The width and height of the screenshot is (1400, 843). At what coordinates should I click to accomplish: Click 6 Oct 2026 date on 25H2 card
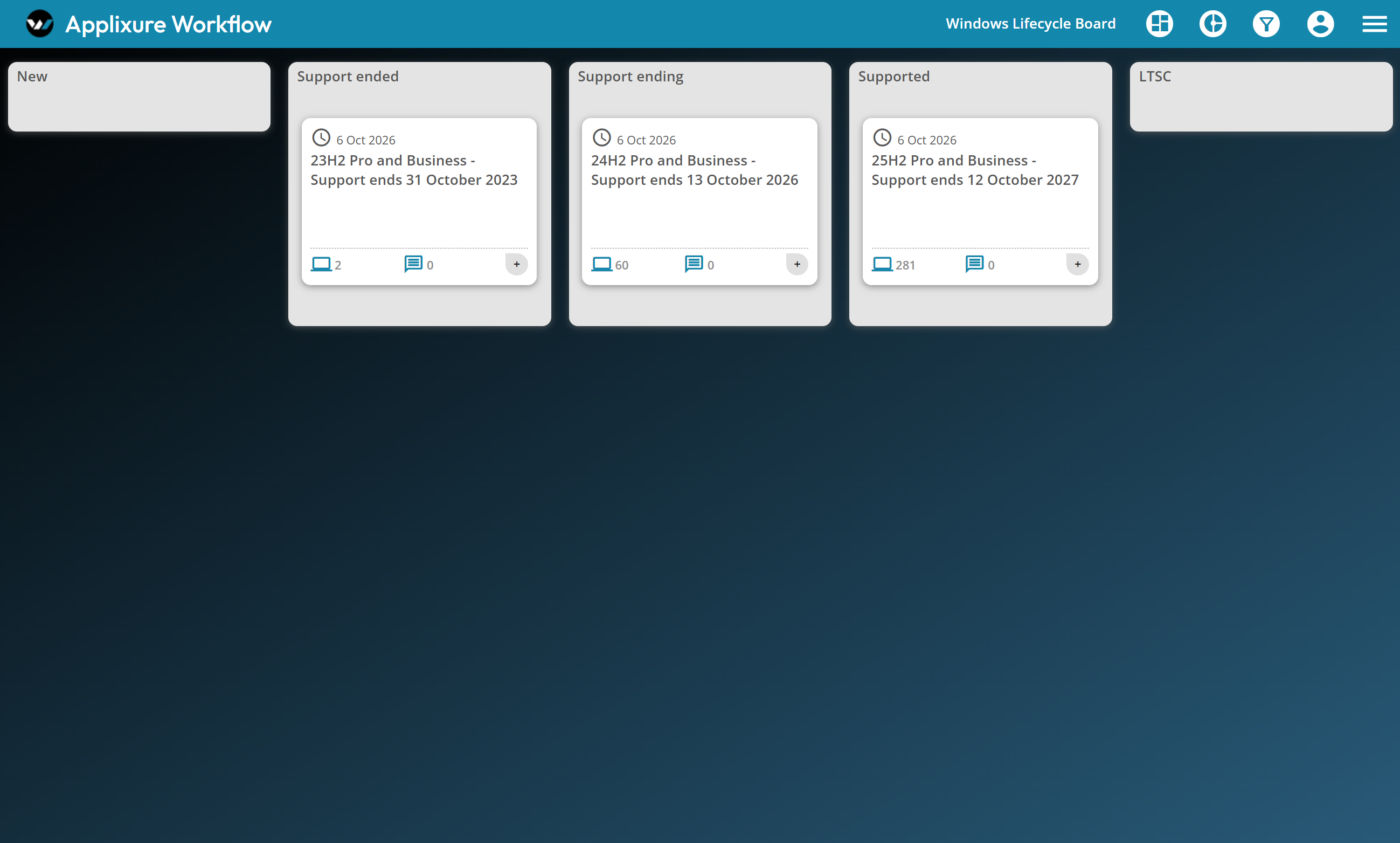(x=927, y=140)
